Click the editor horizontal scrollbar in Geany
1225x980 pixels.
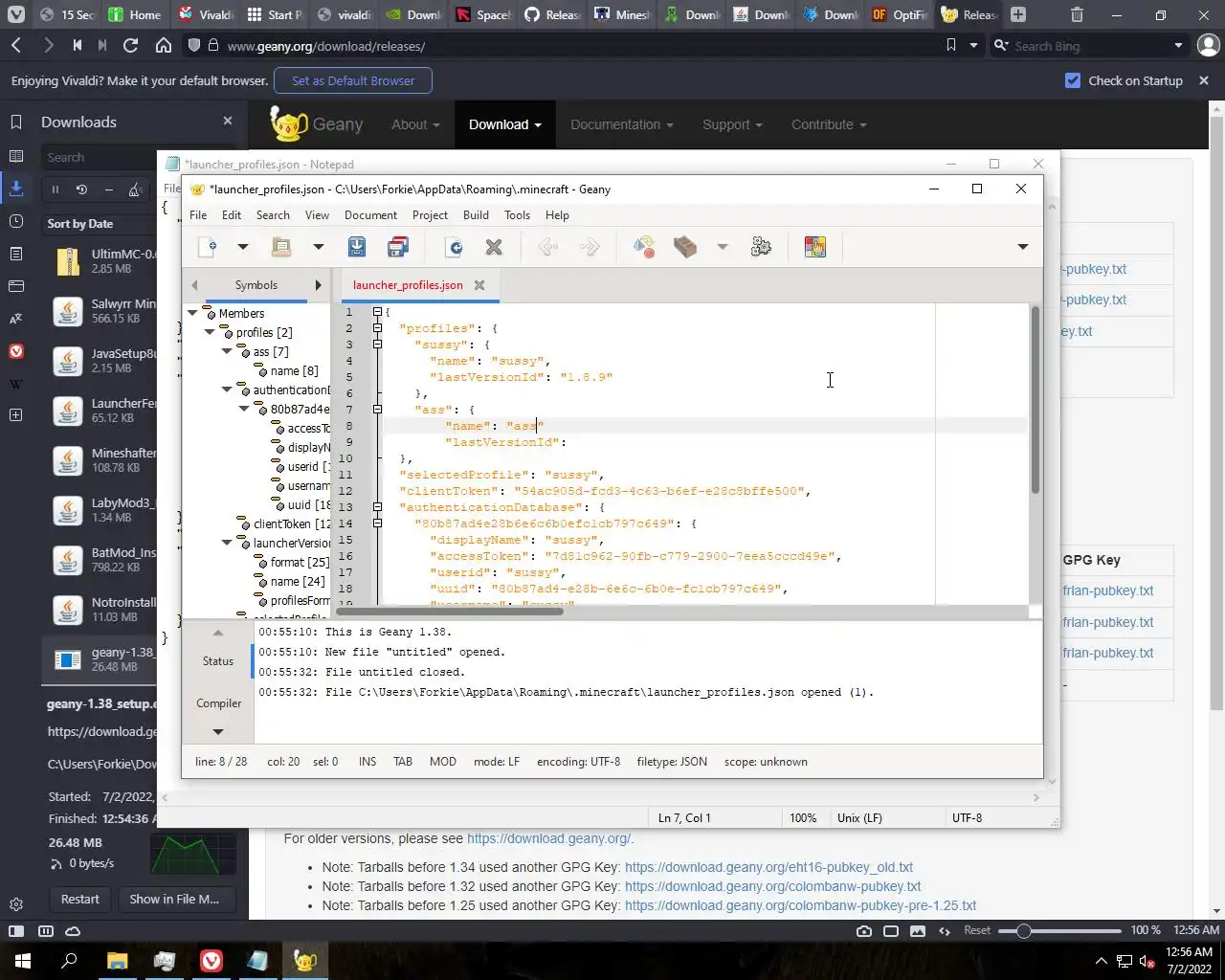click(x=450, y=612)
